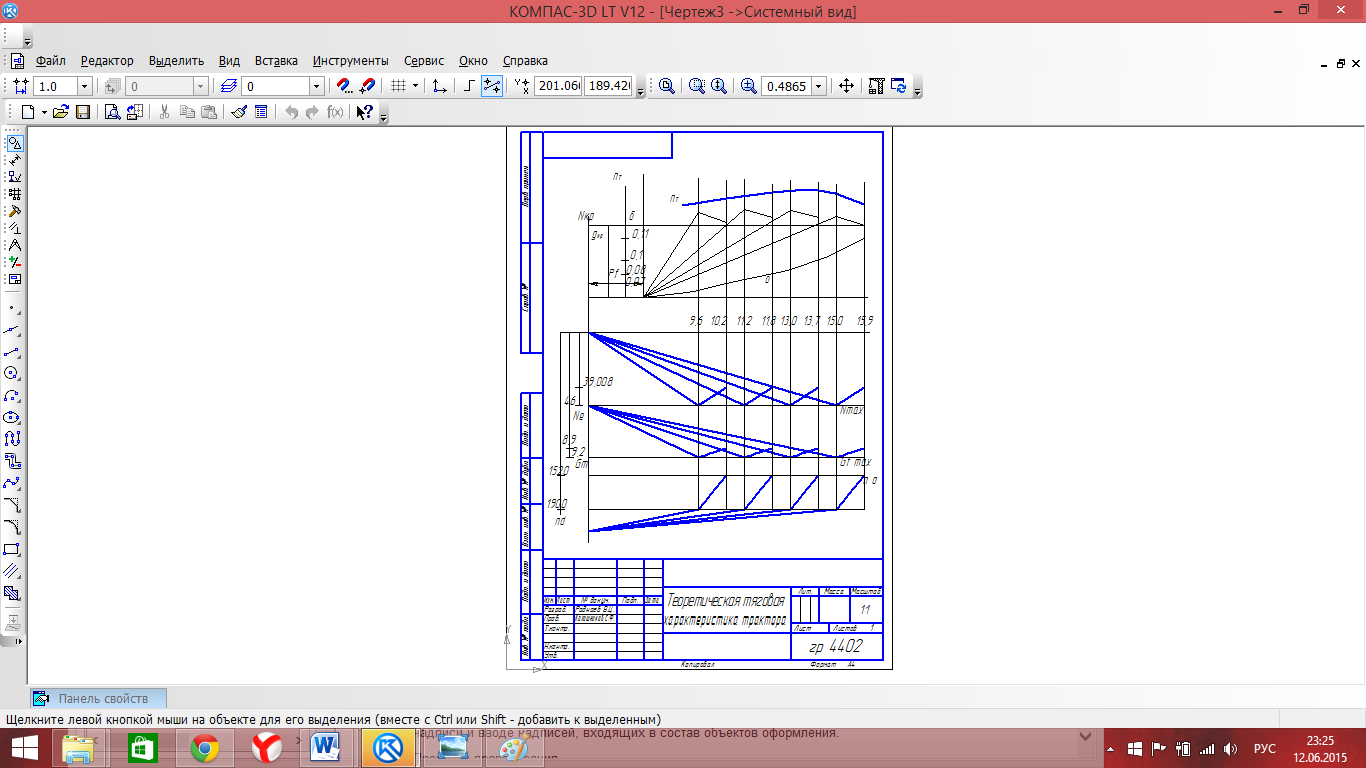Screen dimensions: 1366x768
Task: Disable snaps with the crossed magnet icon
Action: tap(366, 86)
